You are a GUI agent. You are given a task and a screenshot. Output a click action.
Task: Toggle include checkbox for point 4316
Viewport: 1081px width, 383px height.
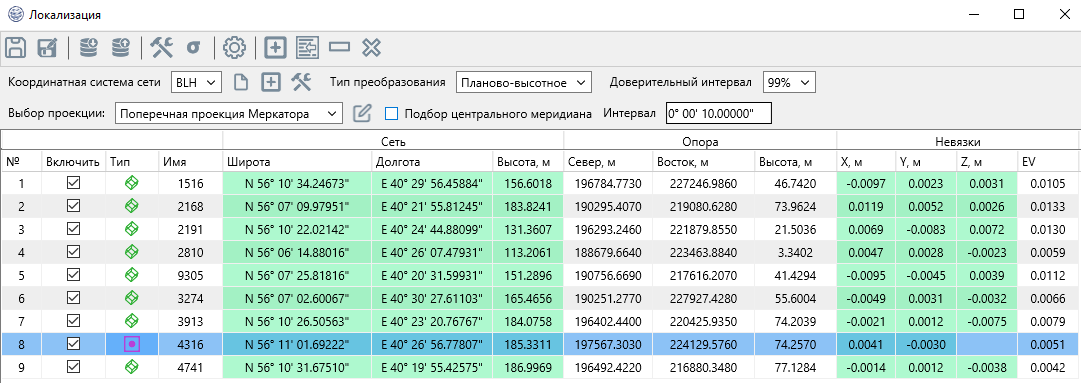point(73,343)
